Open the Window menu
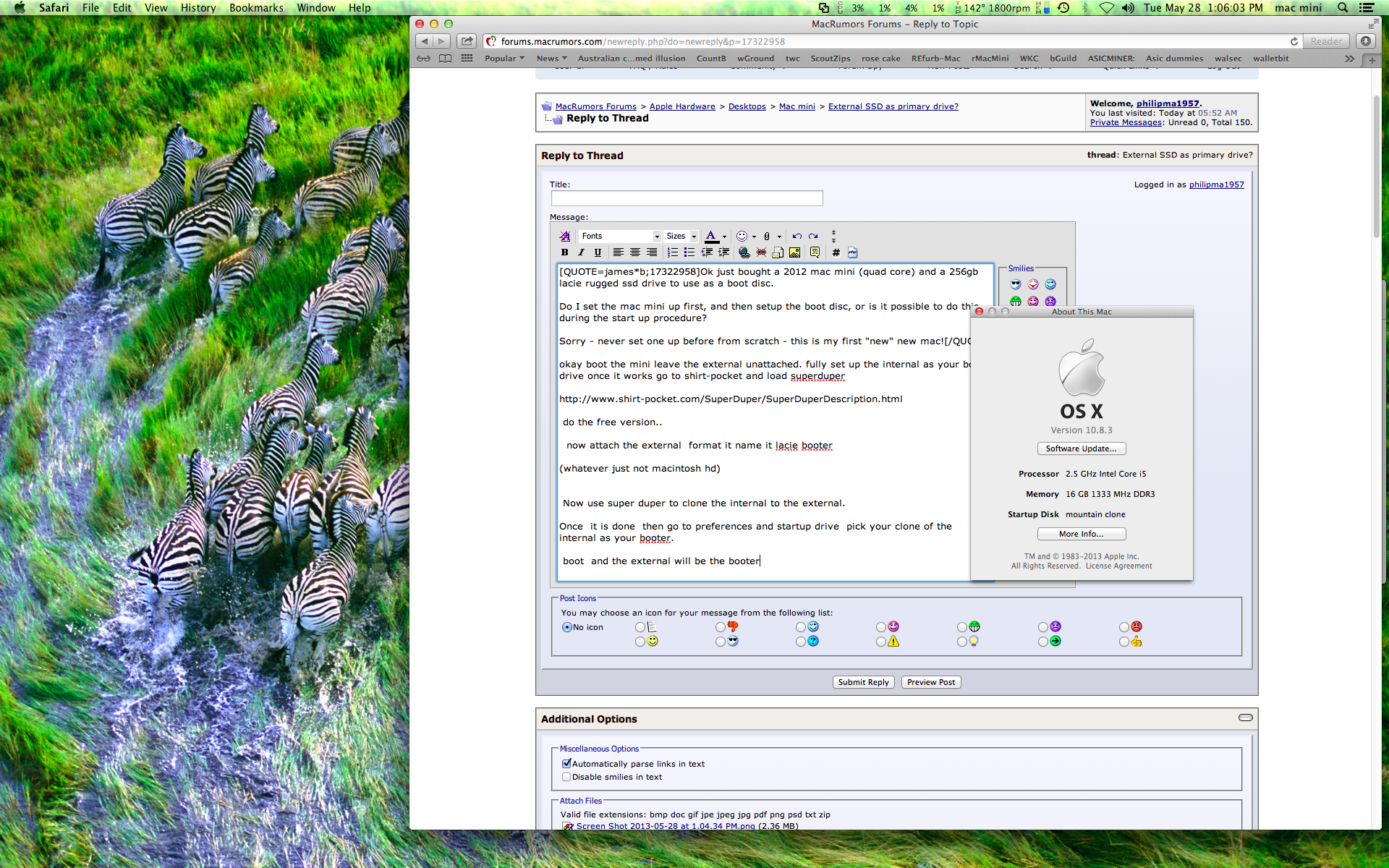The width and height of the screenshot is (1389, 868). tap(316, 8)
